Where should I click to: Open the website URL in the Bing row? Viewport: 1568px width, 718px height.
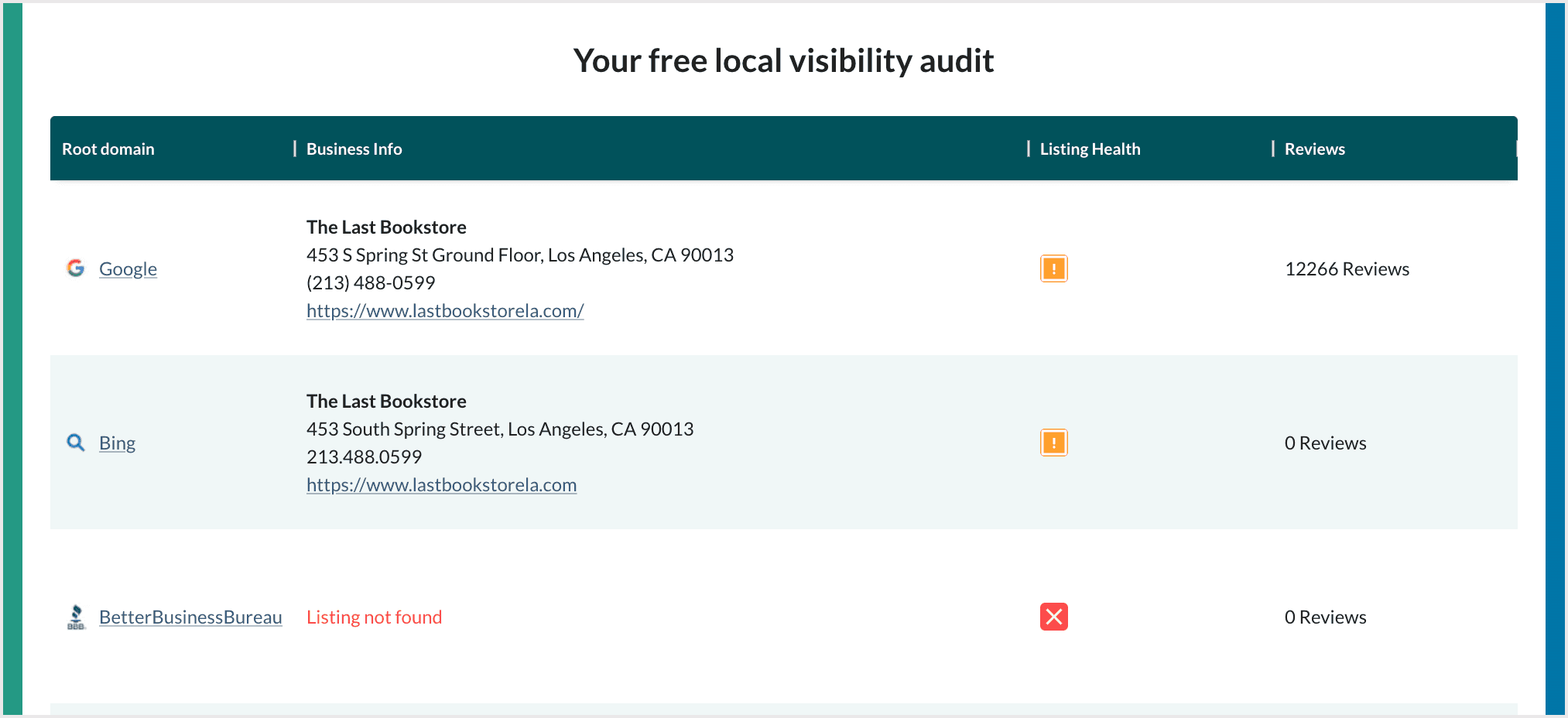[441, 484]
